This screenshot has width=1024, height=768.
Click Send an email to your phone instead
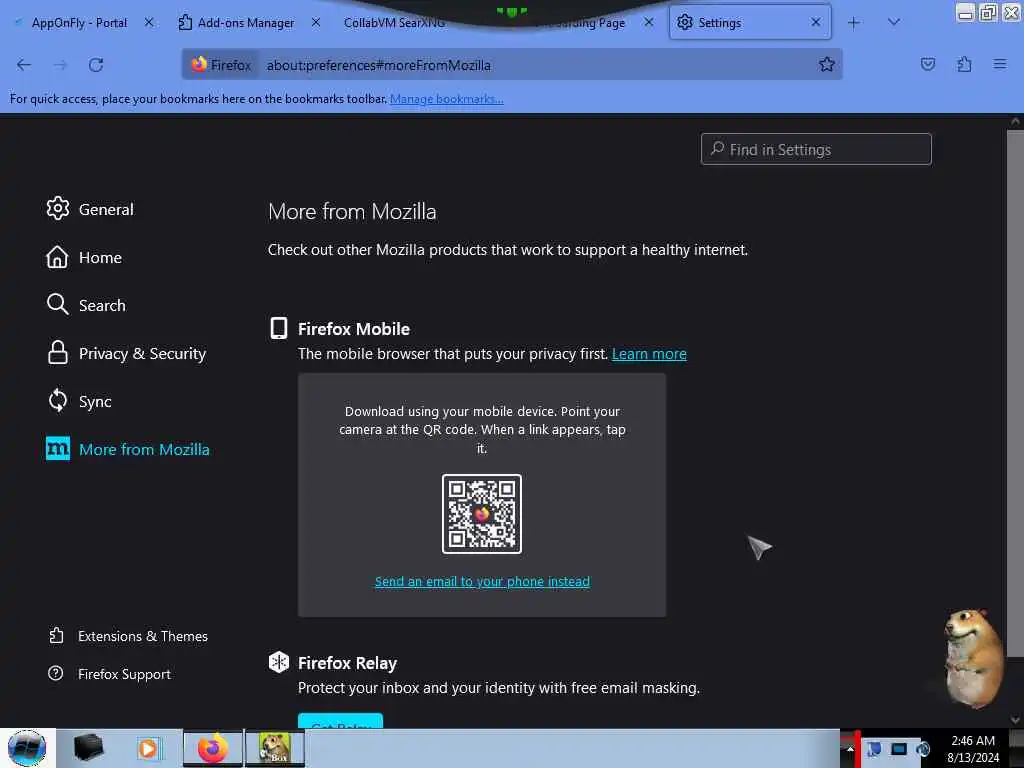tap(482, 581)
